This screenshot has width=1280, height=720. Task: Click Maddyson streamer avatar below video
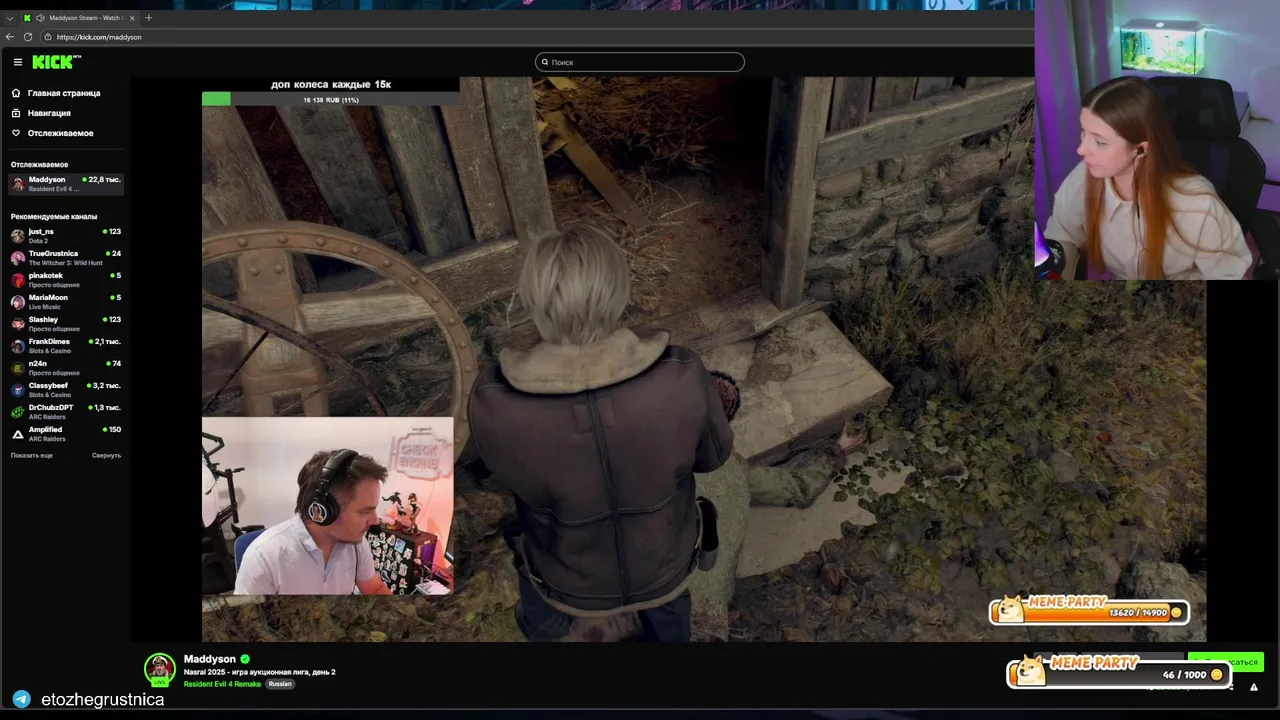click(x=160, y=669)
